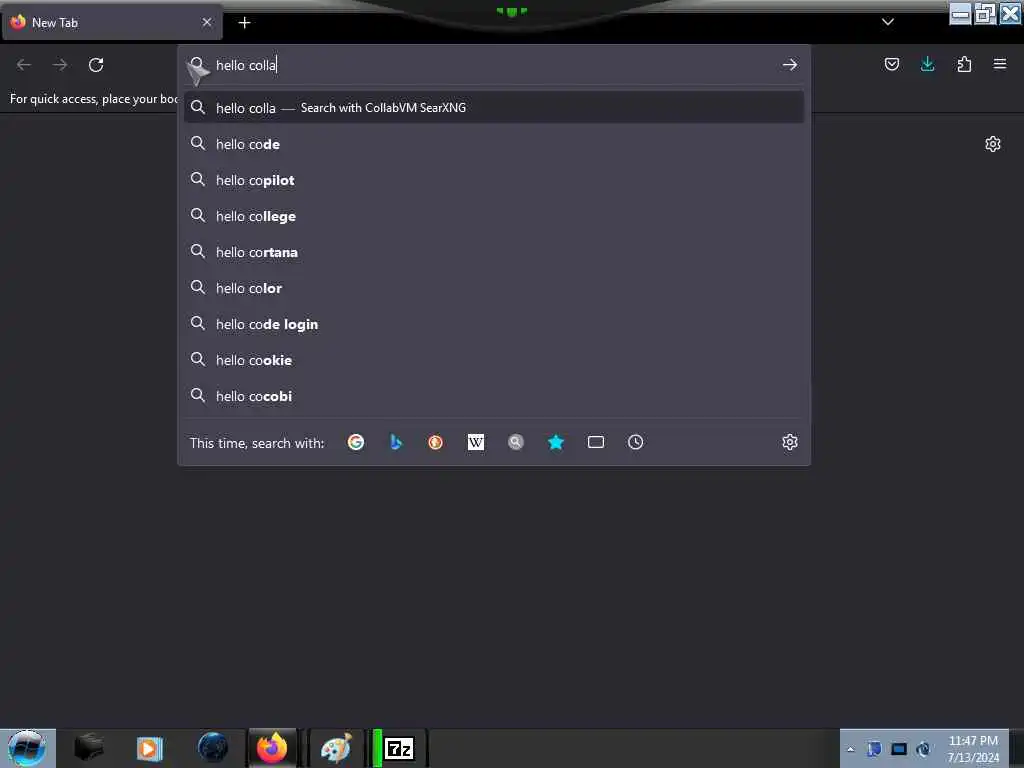Search with the Wikipedia engine icon
The width and height of the screenshot is (1024, 768).
click(476, 442)
